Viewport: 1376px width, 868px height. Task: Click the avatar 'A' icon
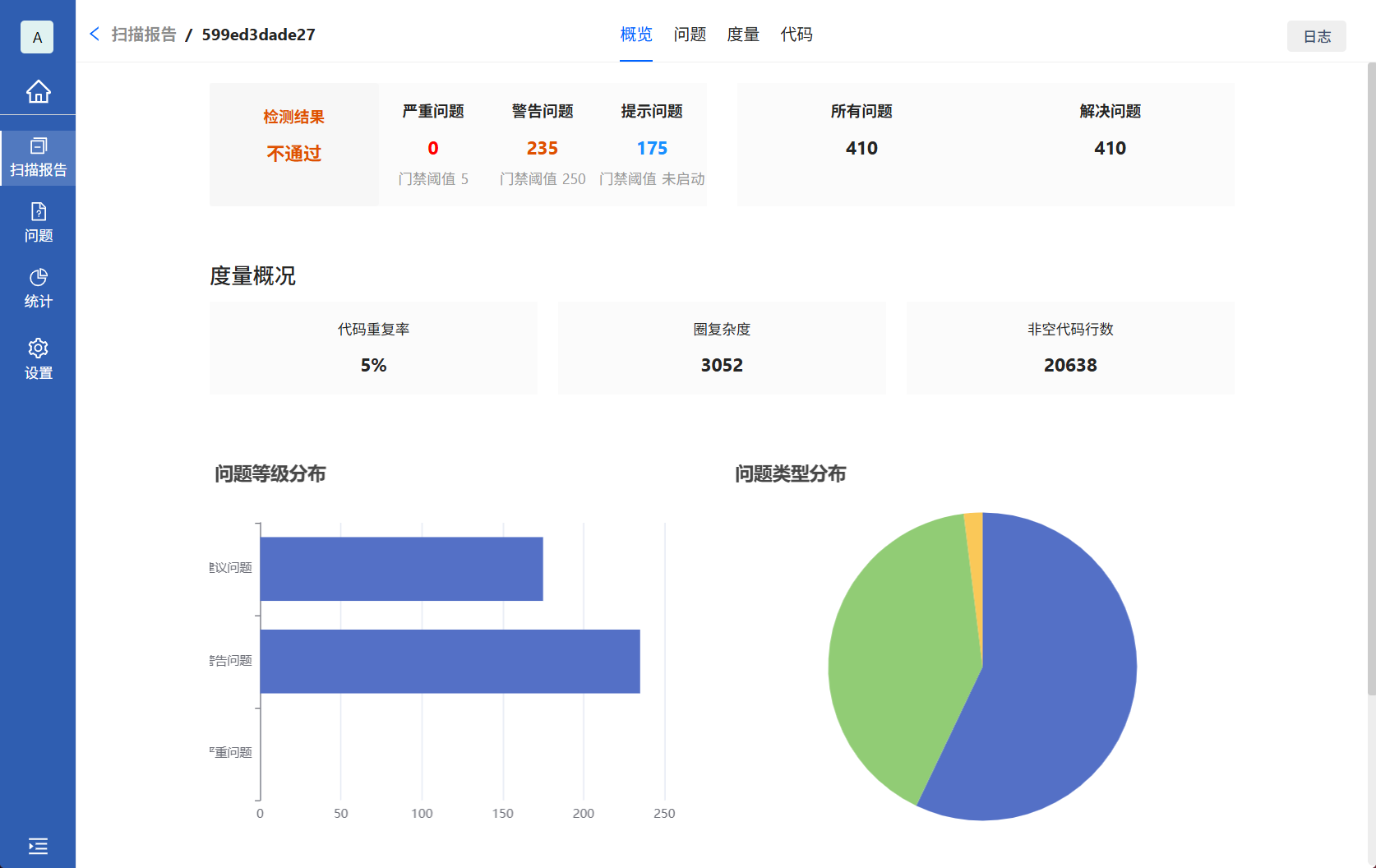[37, 37]
